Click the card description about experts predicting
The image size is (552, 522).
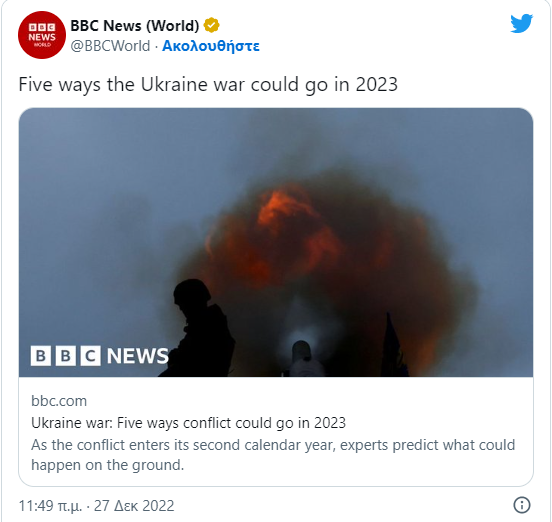[273, 455]
